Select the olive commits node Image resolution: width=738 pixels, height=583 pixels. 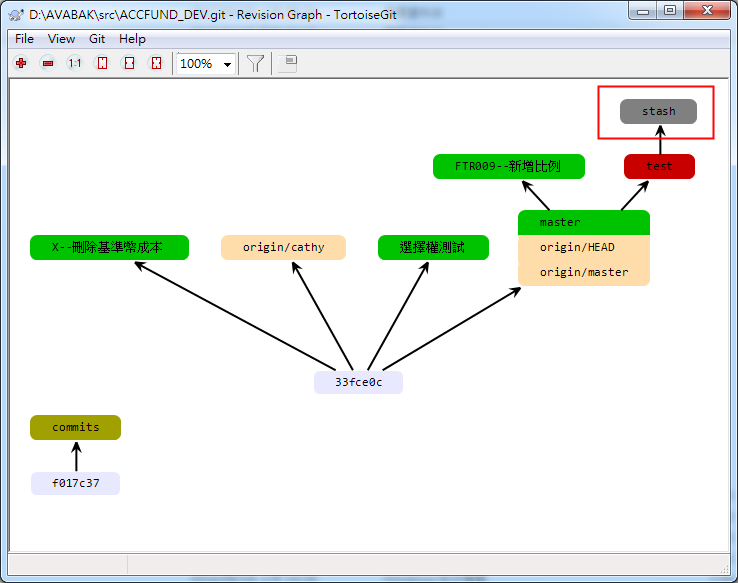coord(75,427)
